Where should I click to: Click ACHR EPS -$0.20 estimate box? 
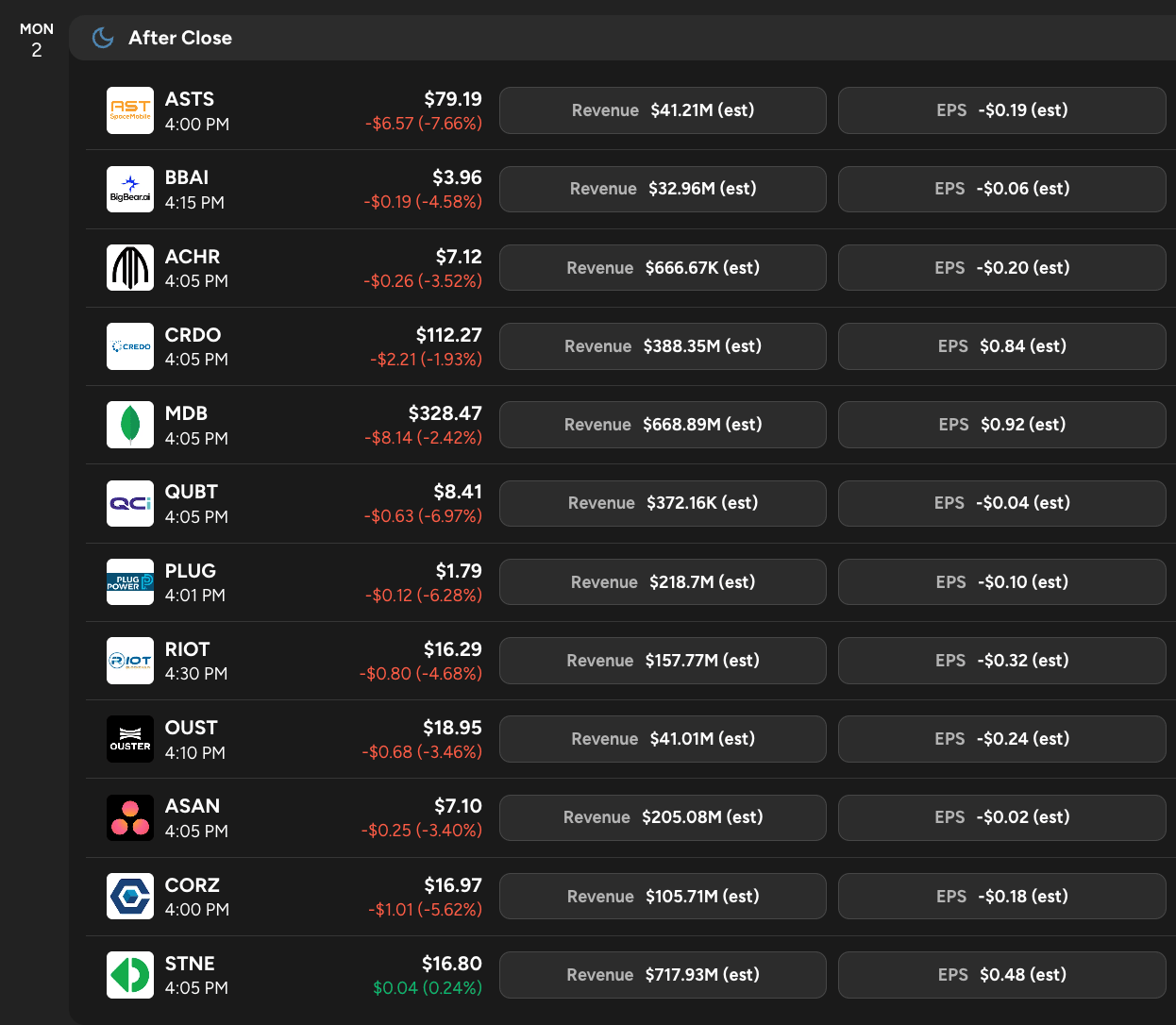[1002, 268]
